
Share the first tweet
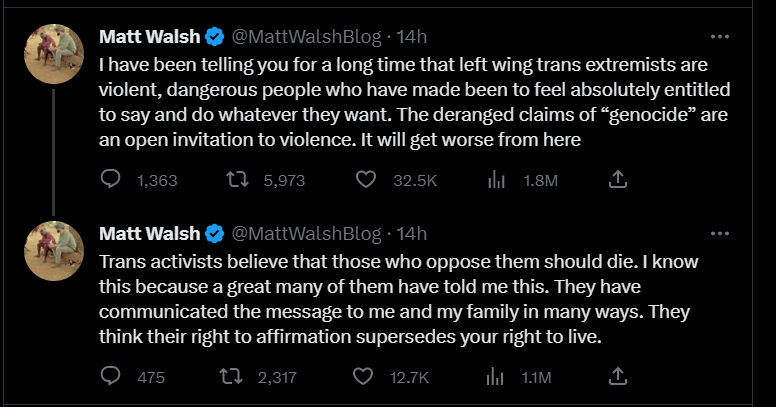coord(618,180)
